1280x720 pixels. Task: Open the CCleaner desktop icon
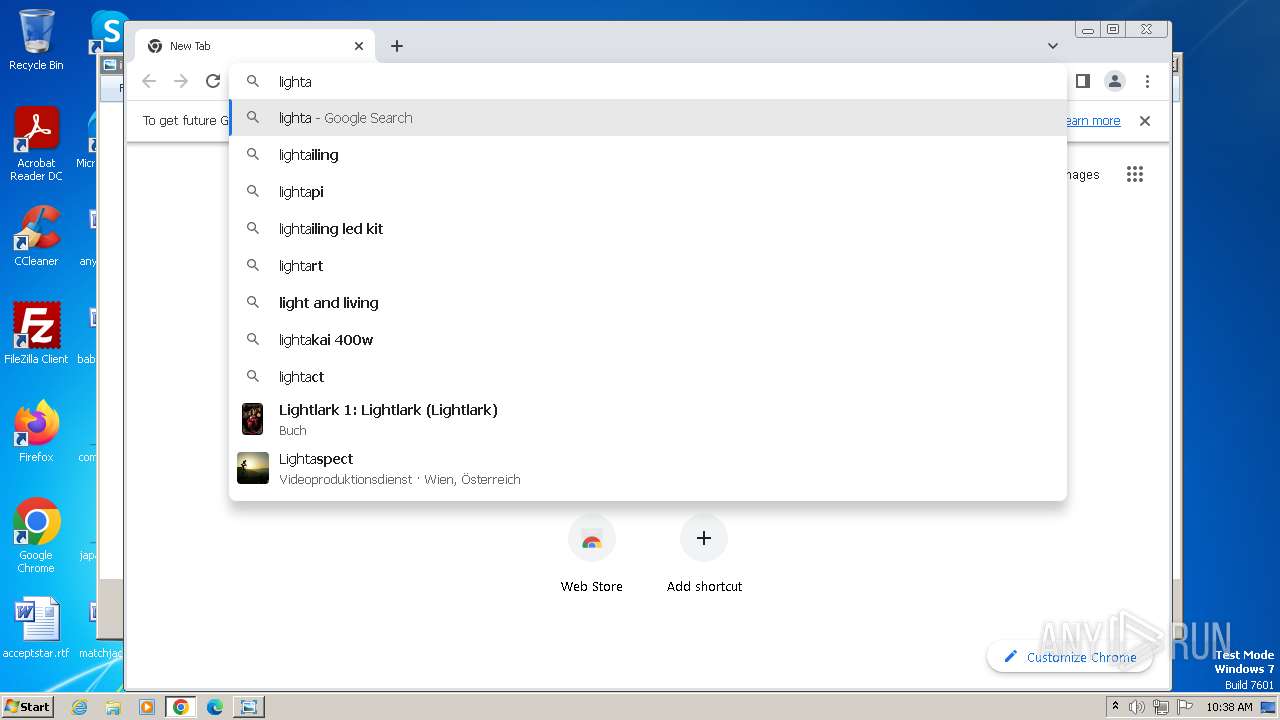point(36,236)
